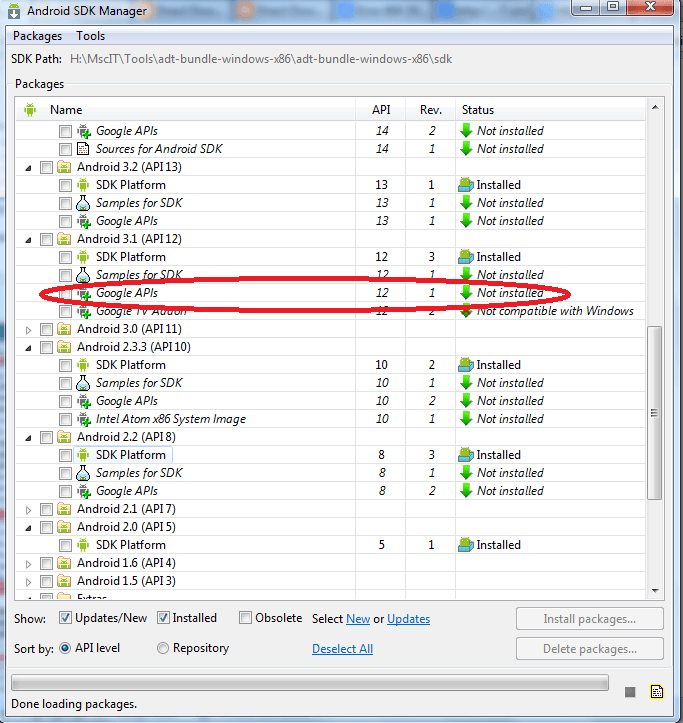
Task: Open the Tools menu
Action: point(90,36)
